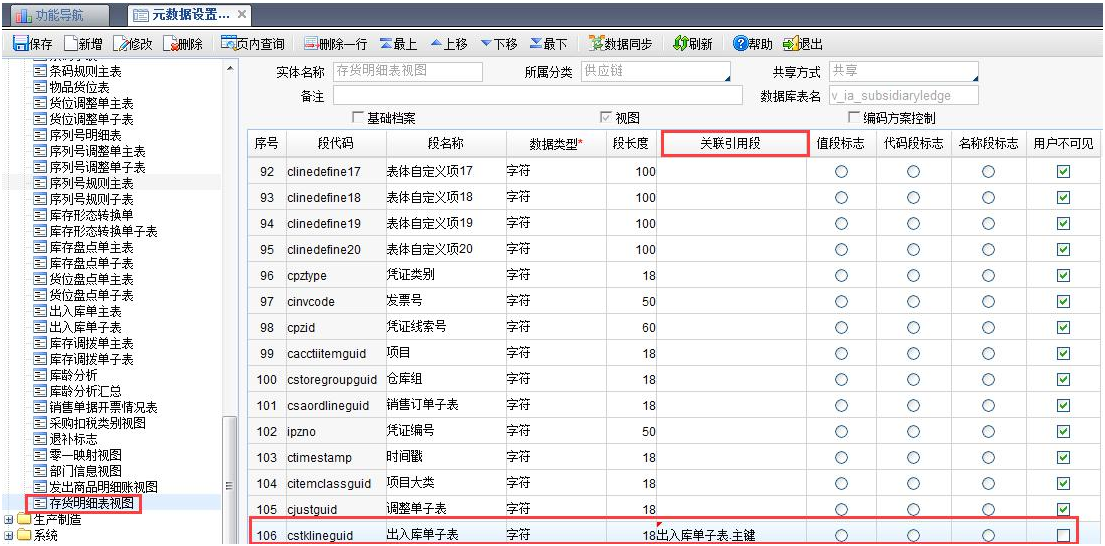The image size is (1105, 546).
Task: Click the cstklineguid code cell
Action: point(335,535)
